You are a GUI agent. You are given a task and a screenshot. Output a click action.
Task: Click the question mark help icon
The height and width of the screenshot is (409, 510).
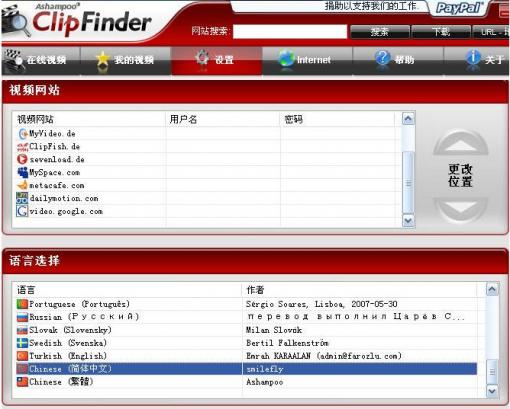[x=383, y=58]
